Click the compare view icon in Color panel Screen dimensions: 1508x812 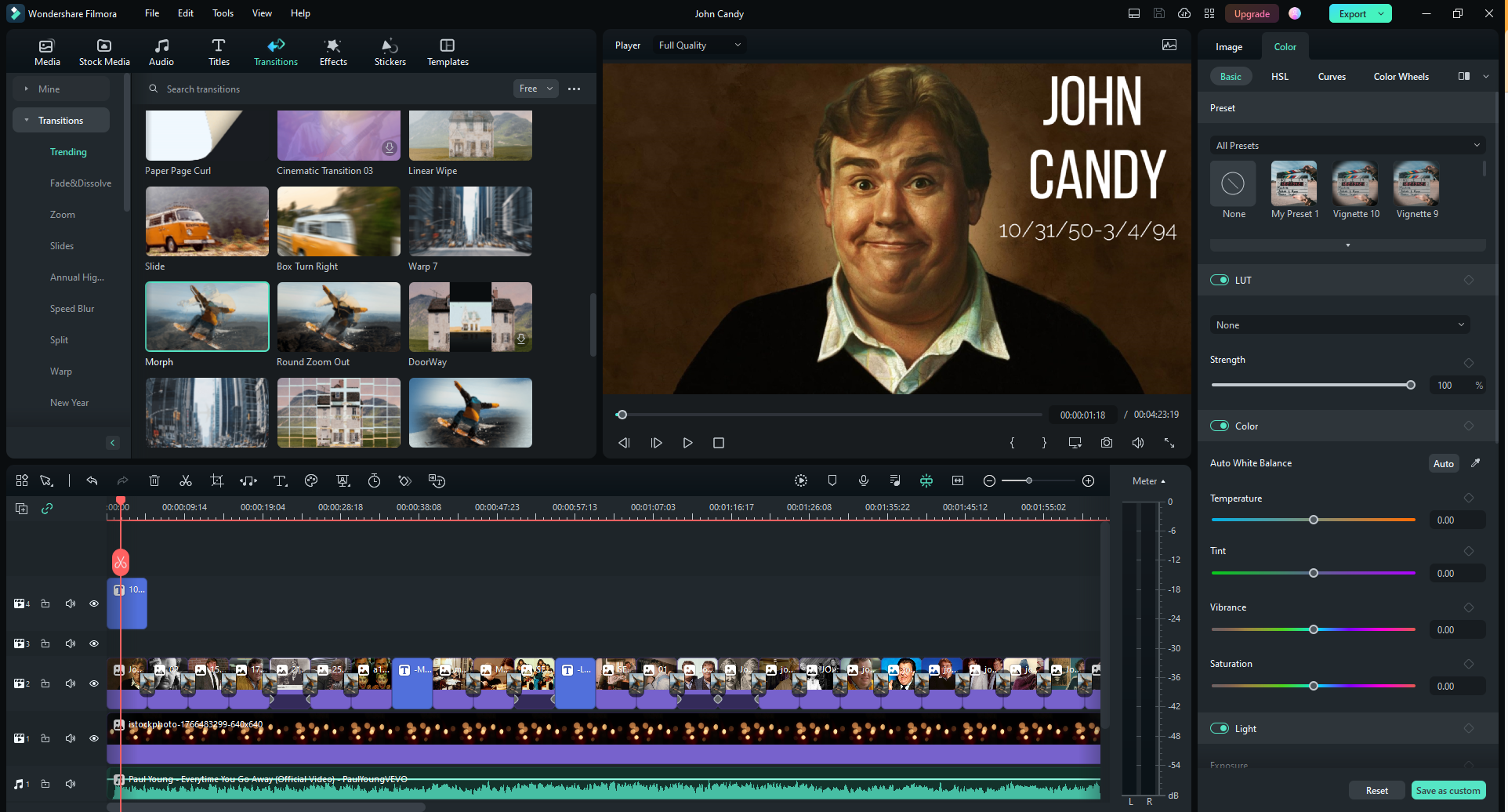point(1464,76)
